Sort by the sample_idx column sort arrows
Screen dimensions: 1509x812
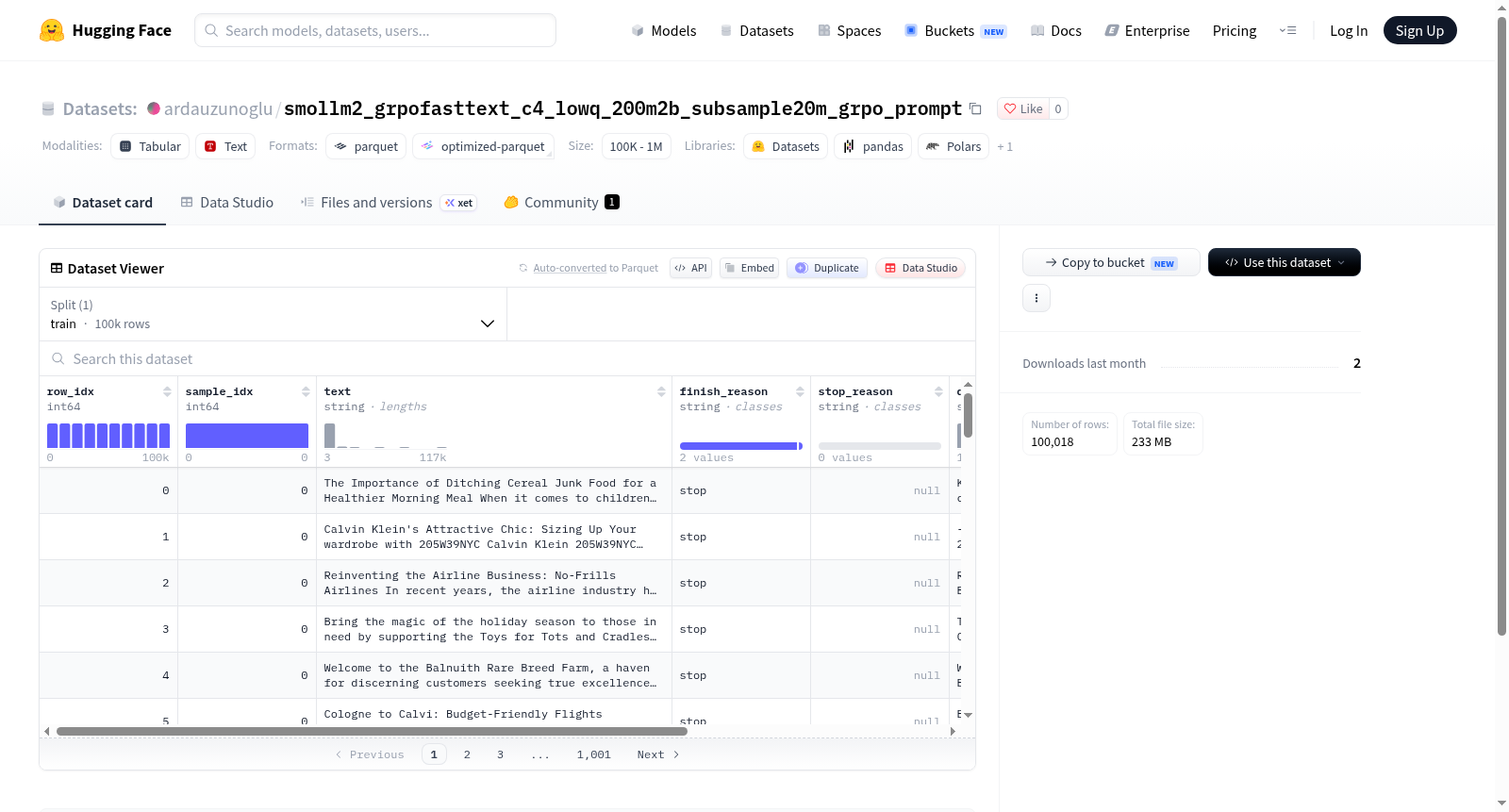coord(306,391)
